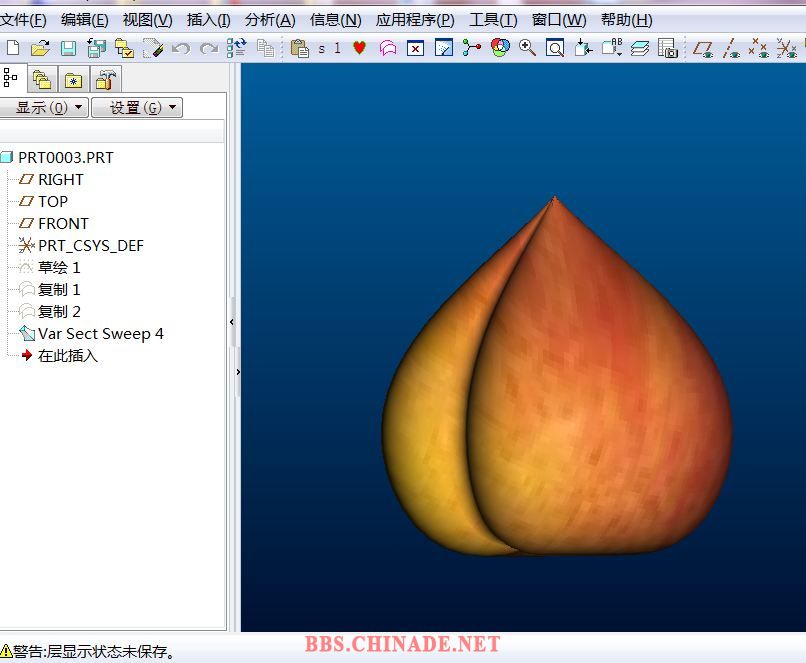This screenshot has height=663, width=806.
Task: Click the Save diskette icon
Action: pos(68,48)
